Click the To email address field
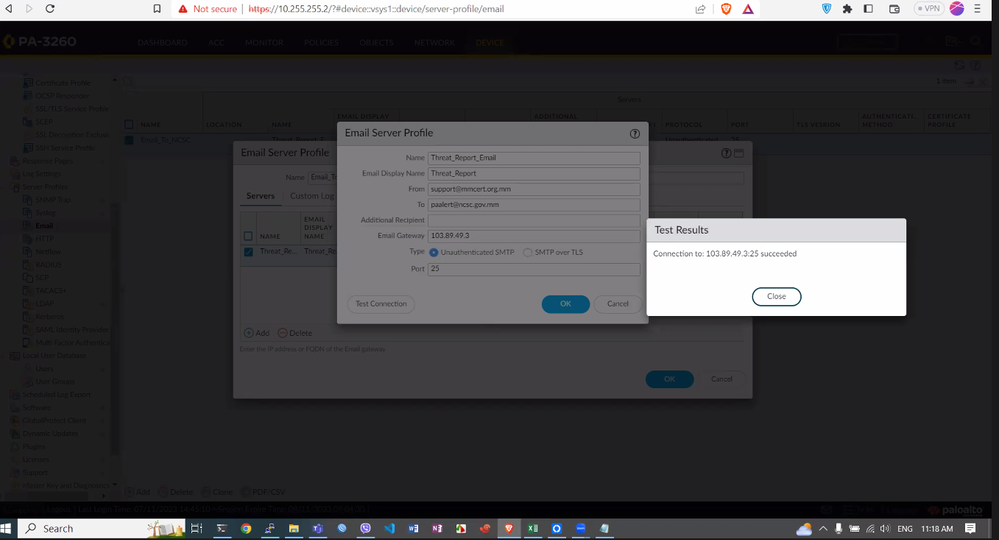 click(534, 204)
